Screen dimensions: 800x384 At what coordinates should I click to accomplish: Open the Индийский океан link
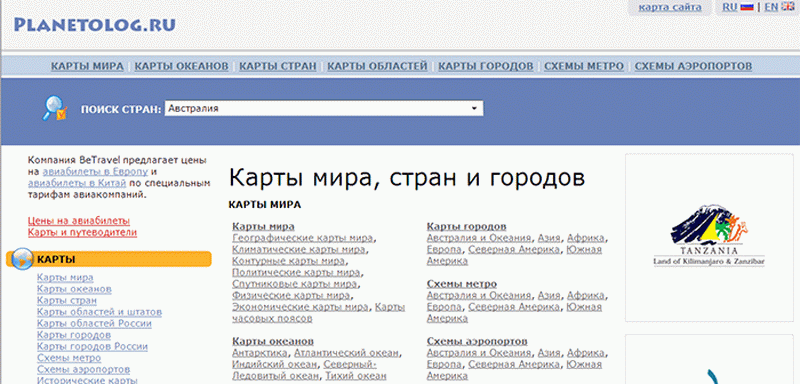[x=273, y=364]
